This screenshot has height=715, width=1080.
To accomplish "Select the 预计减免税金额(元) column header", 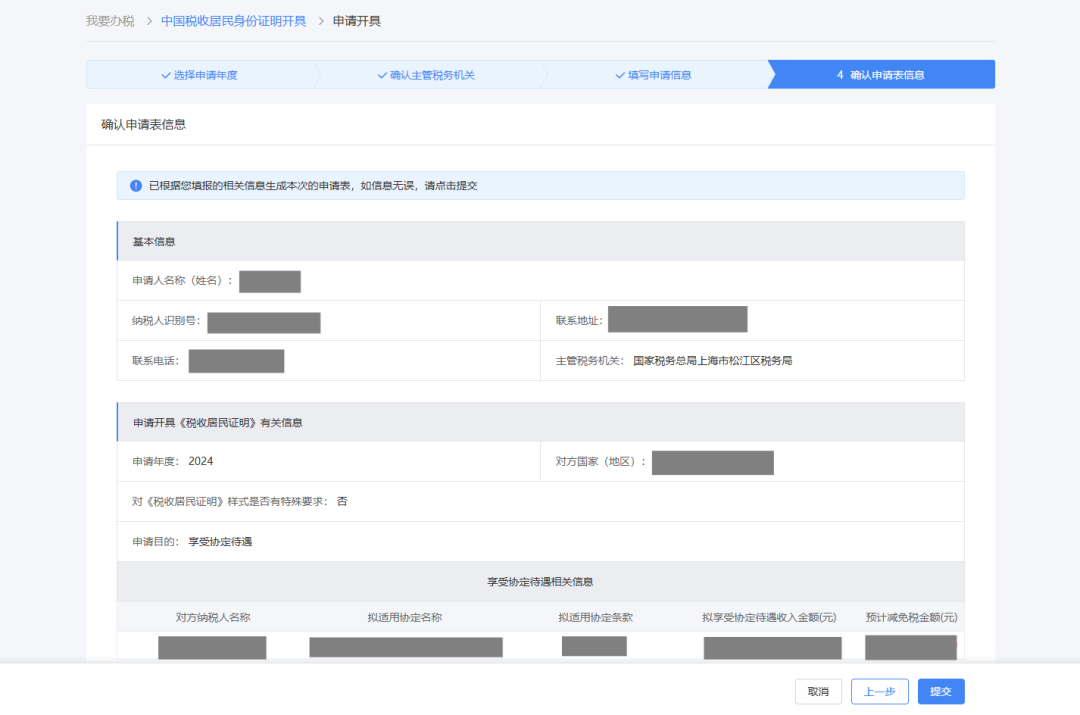I will pos(911,618).
